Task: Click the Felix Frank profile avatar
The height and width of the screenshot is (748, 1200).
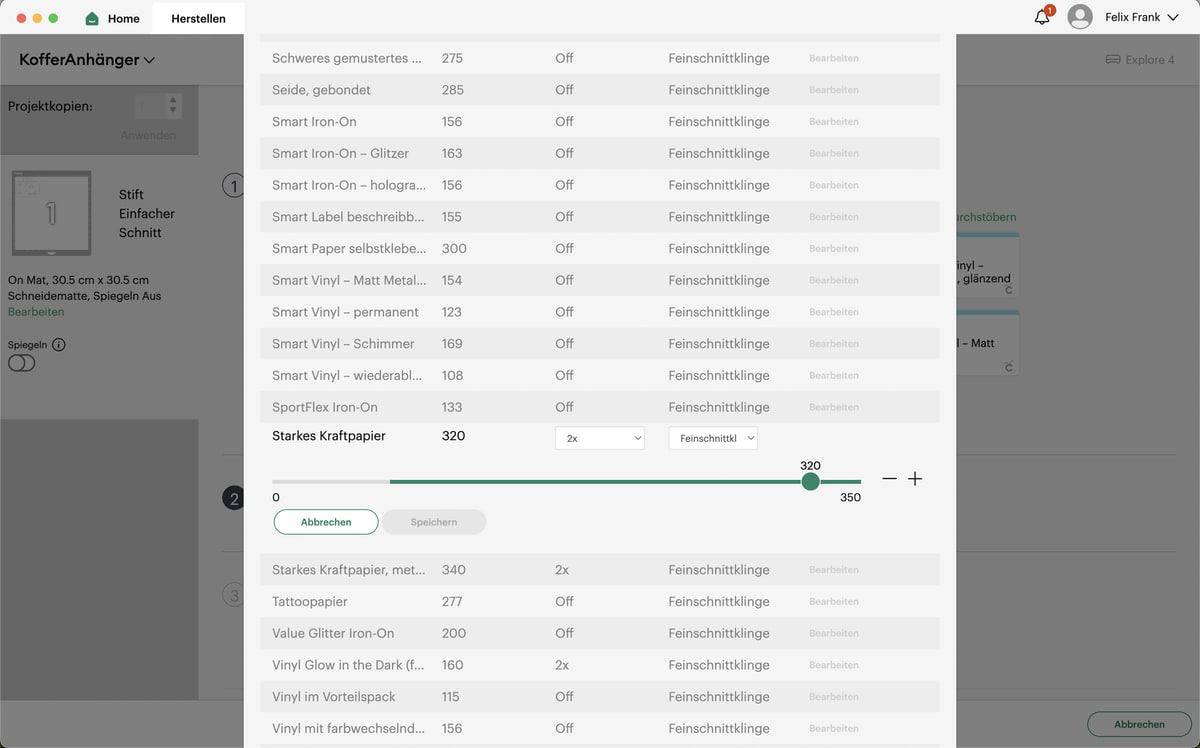Action: pyautogui.click(x=1080, y=17)
